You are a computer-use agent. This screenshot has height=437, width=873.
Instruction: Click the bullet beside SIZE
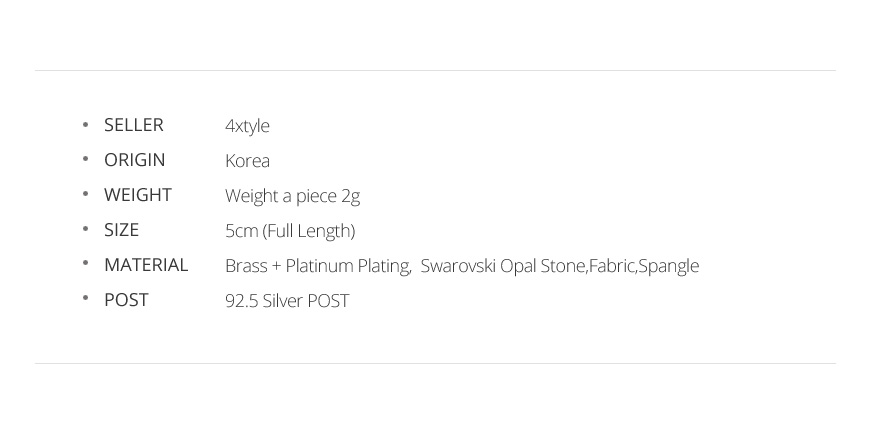[x=86, y=230]
